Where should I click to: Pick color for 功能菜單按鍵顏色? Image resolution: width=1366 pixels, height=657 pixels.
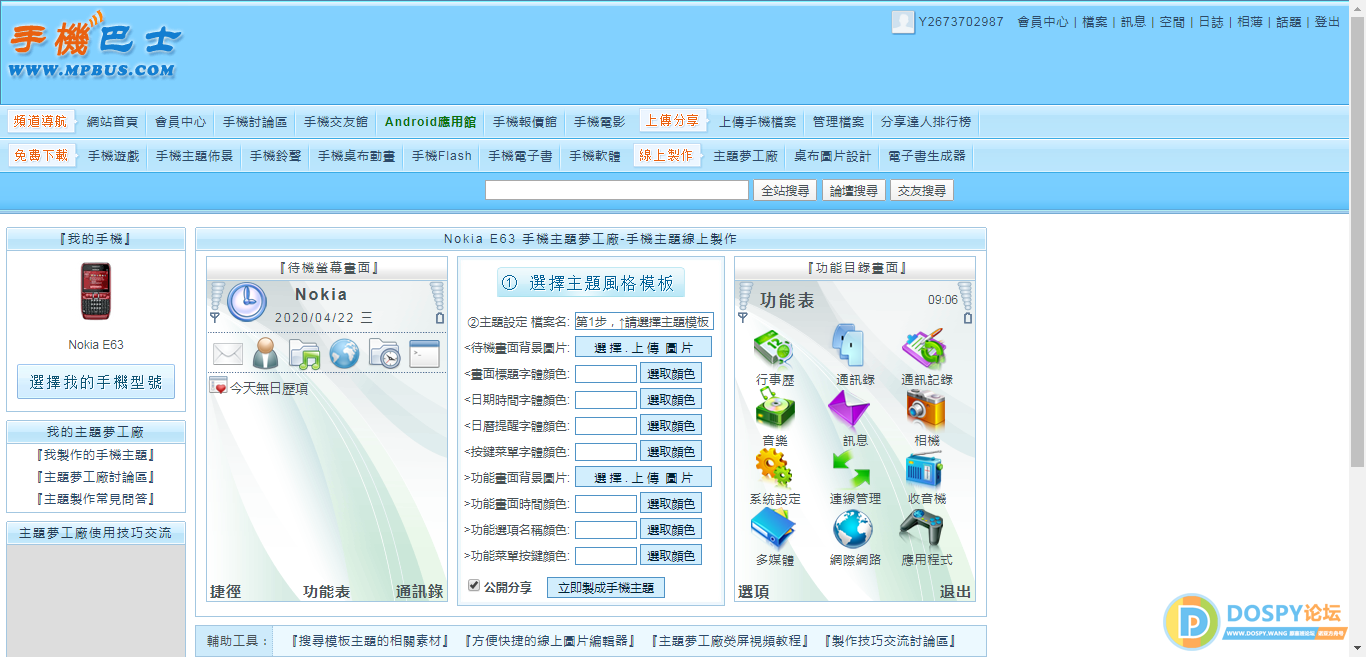[671, 555]
